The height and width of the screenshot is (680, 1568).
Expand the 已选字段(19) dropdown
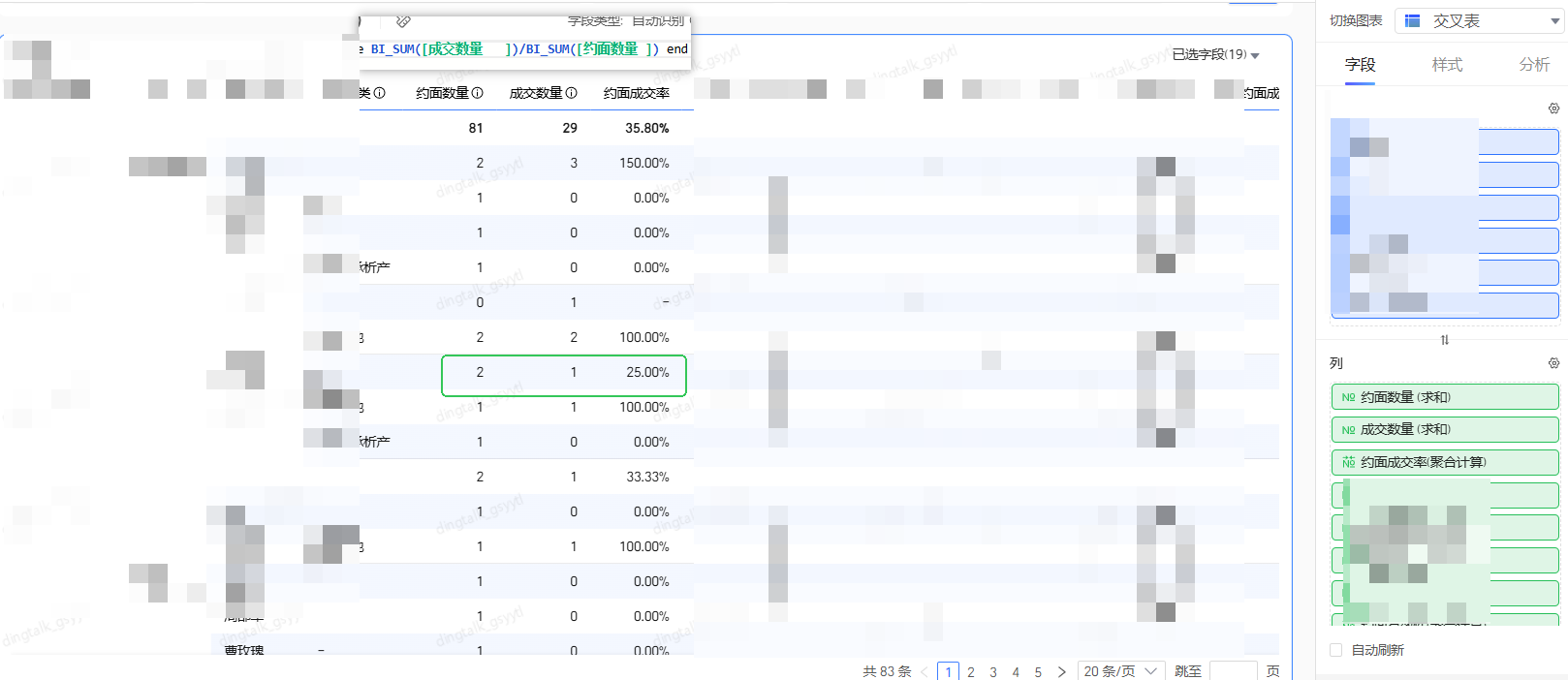1215,54
